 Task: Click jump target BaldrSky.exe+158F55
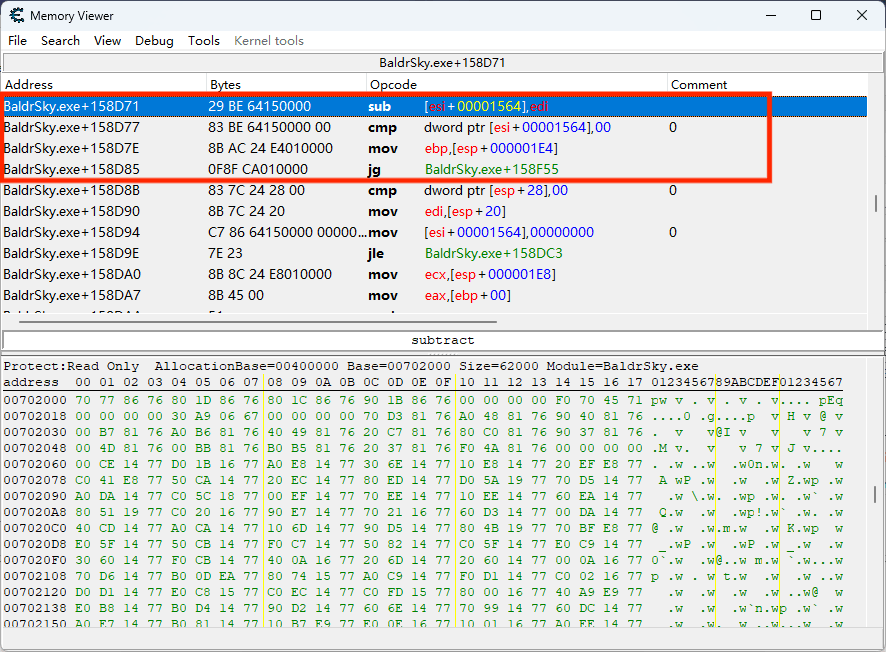[492, 169]
